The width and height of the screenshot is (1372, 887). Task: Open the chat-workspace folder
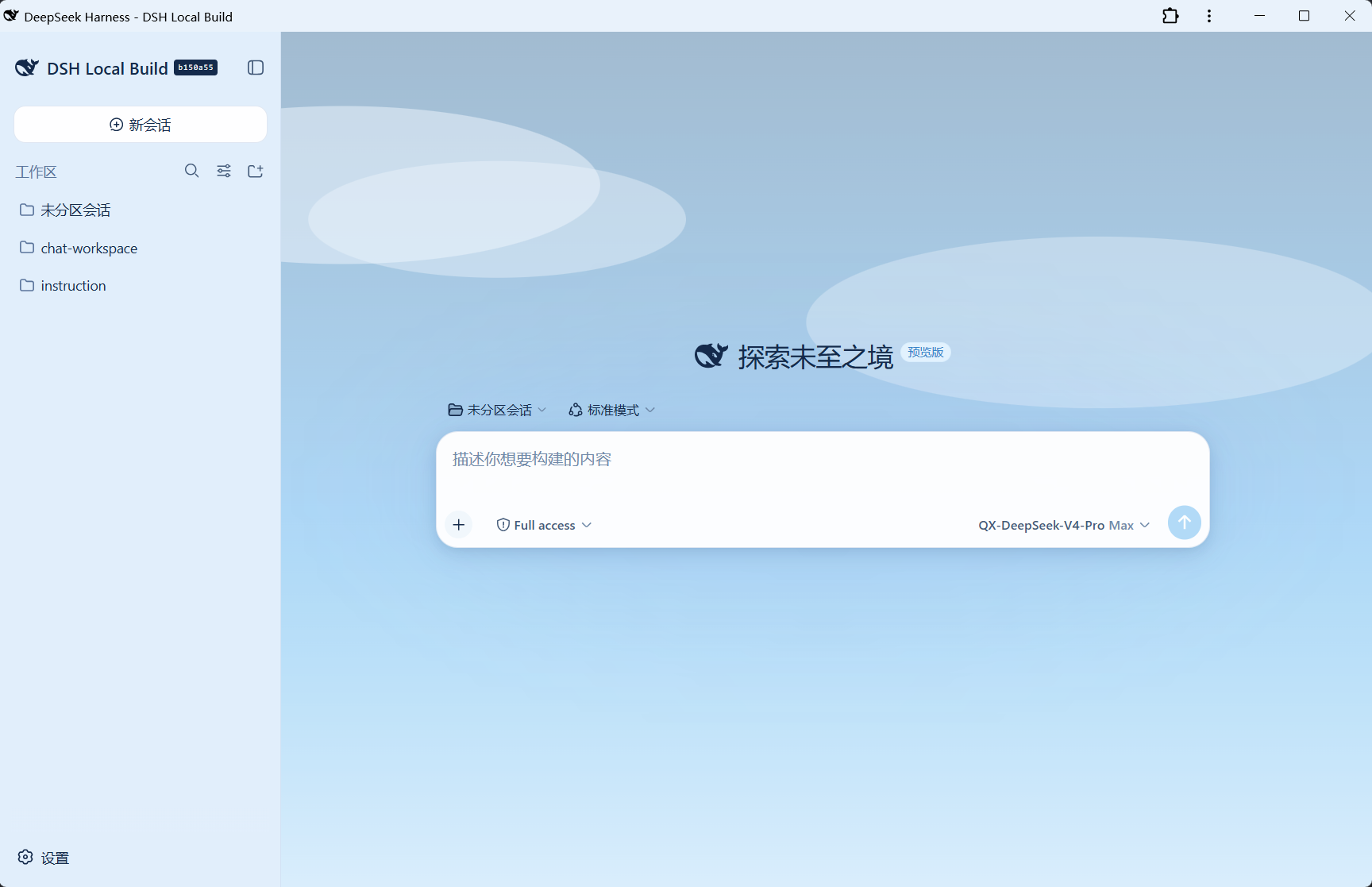click(x=141, y=248)
